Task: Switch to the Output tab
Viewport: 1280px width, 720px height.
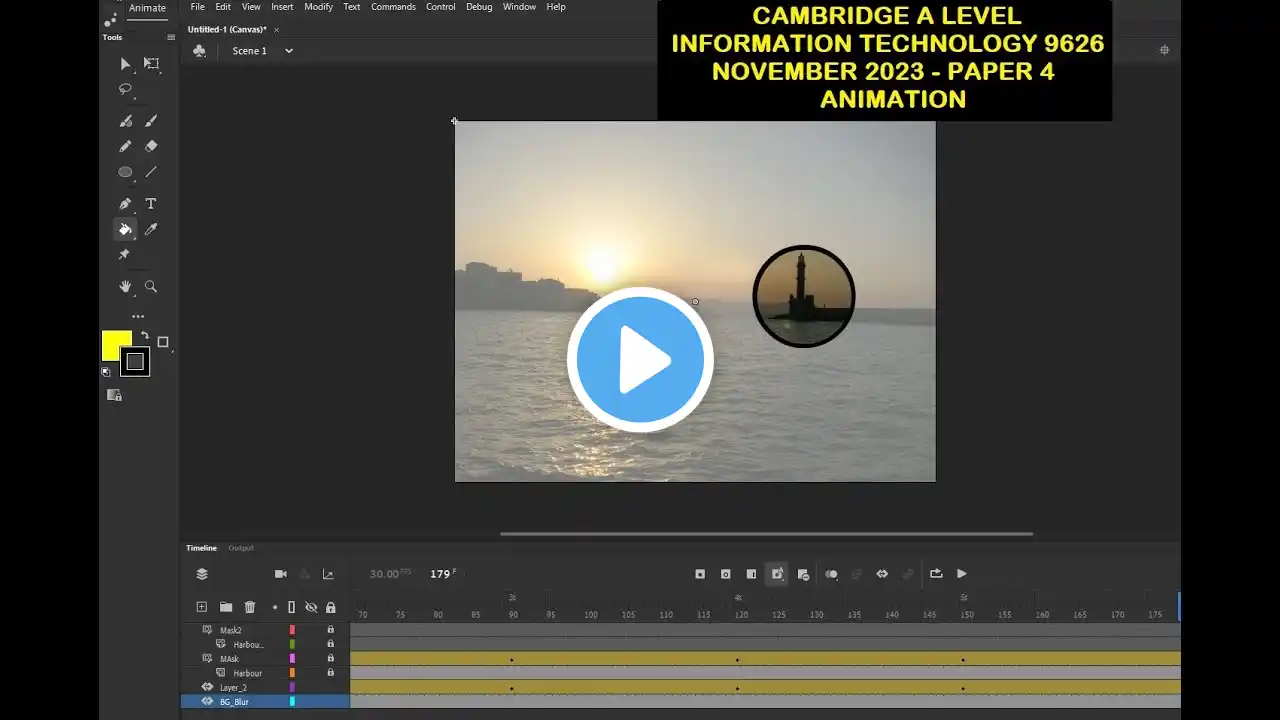Action: click(x=241, y=548)
